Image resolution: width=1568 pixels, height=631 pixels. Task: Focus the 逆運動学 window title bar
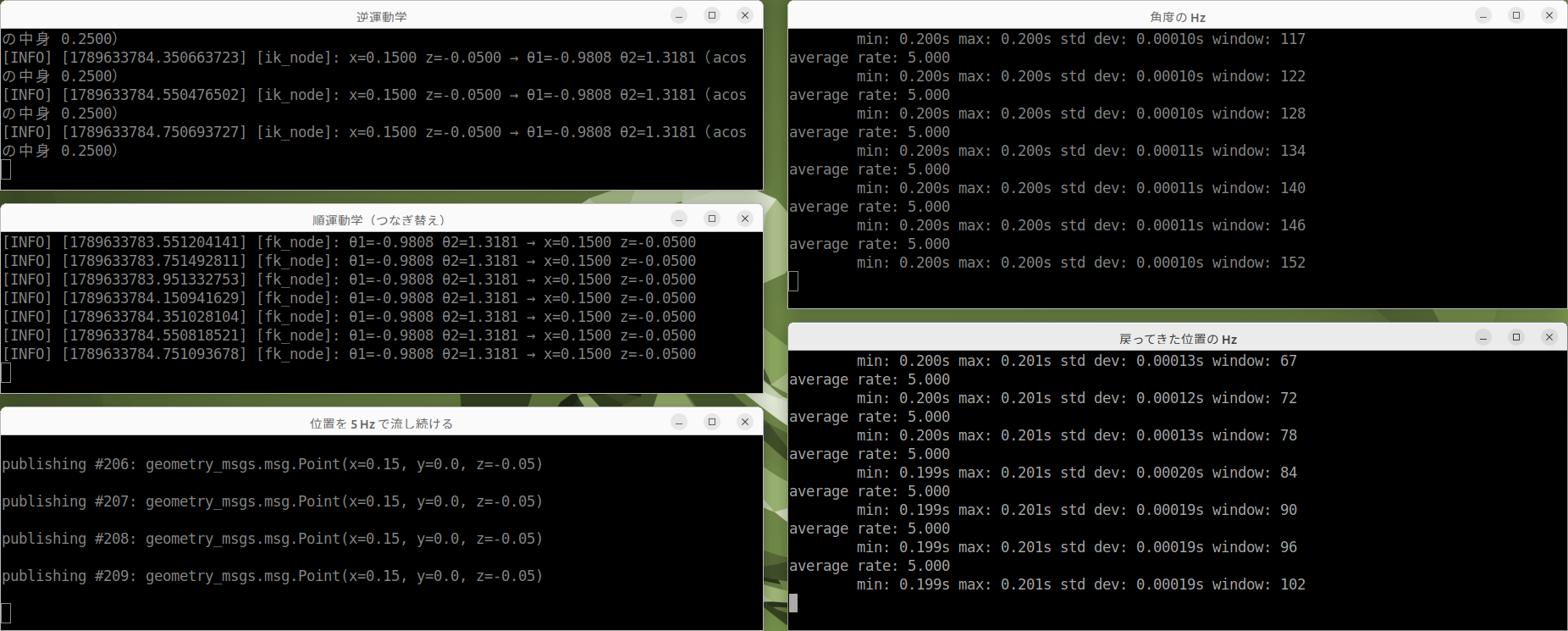(x=381, y=15)
